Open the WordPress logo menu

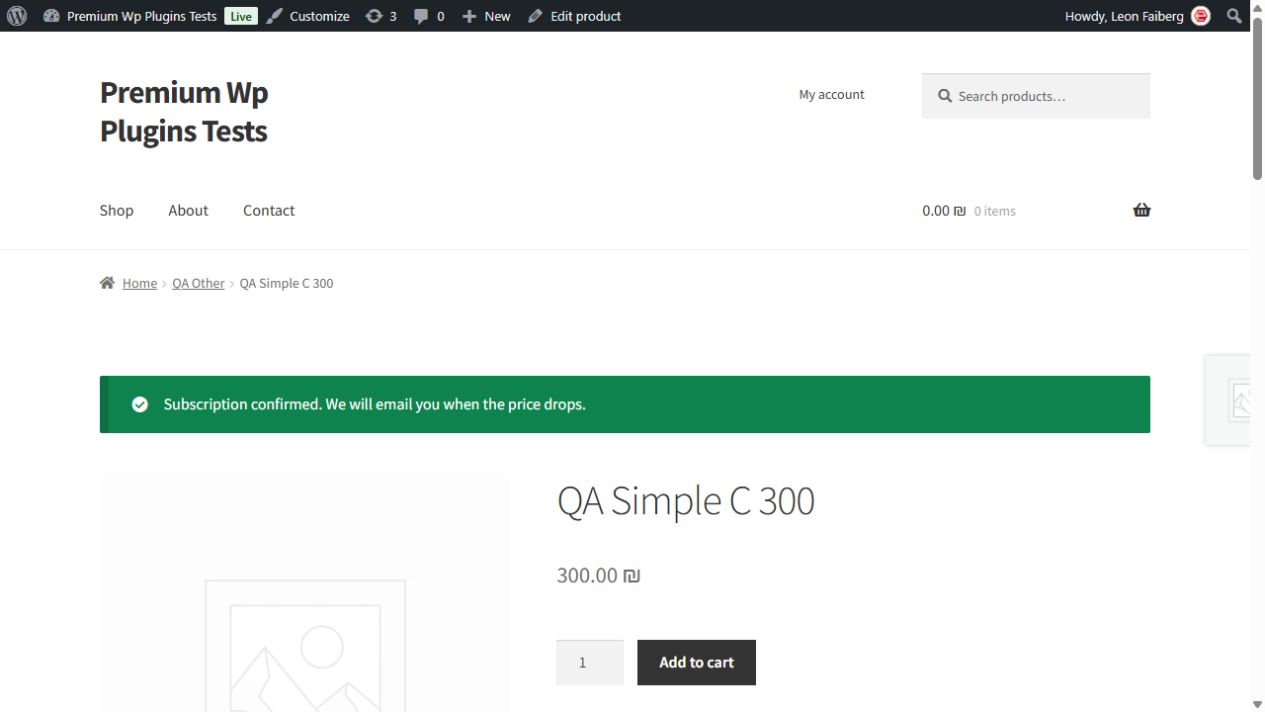pos(17,16)
